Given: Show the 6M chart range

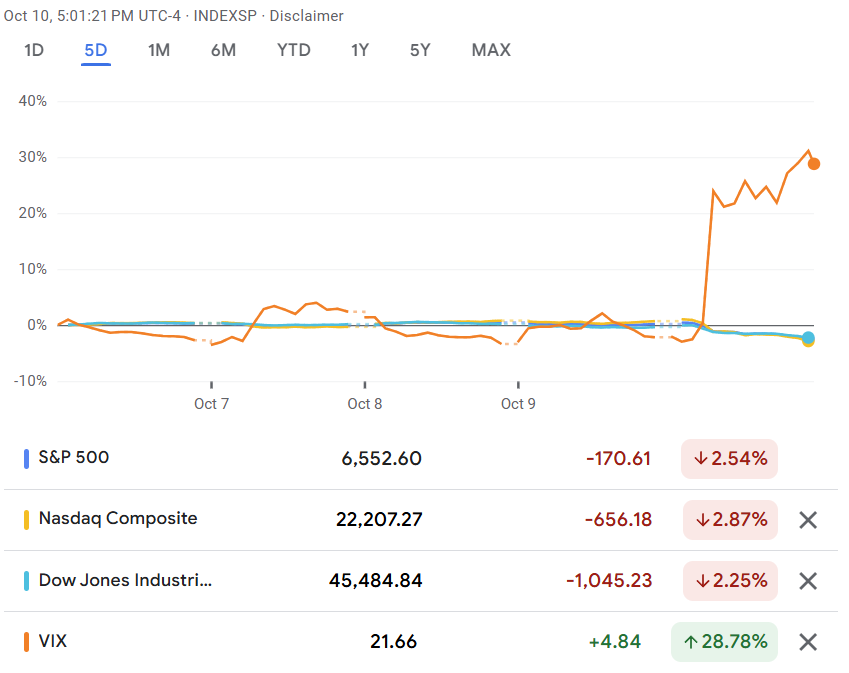Looking at the screenshot, I should (x=223, y=50).
